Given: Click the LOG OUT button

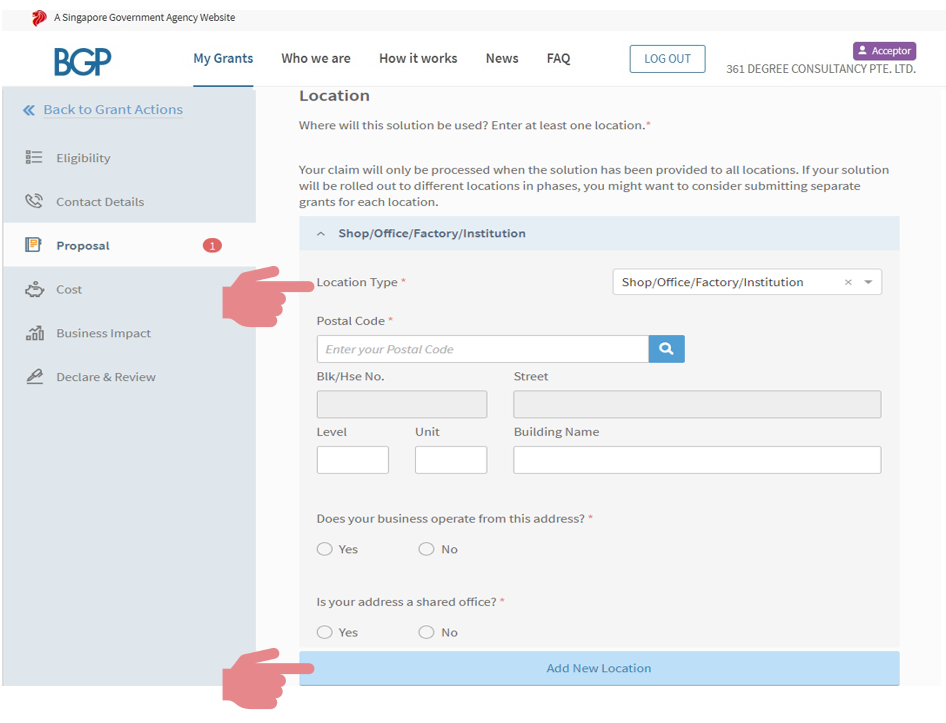Looking at the screenshot, I should pos(667,59).
